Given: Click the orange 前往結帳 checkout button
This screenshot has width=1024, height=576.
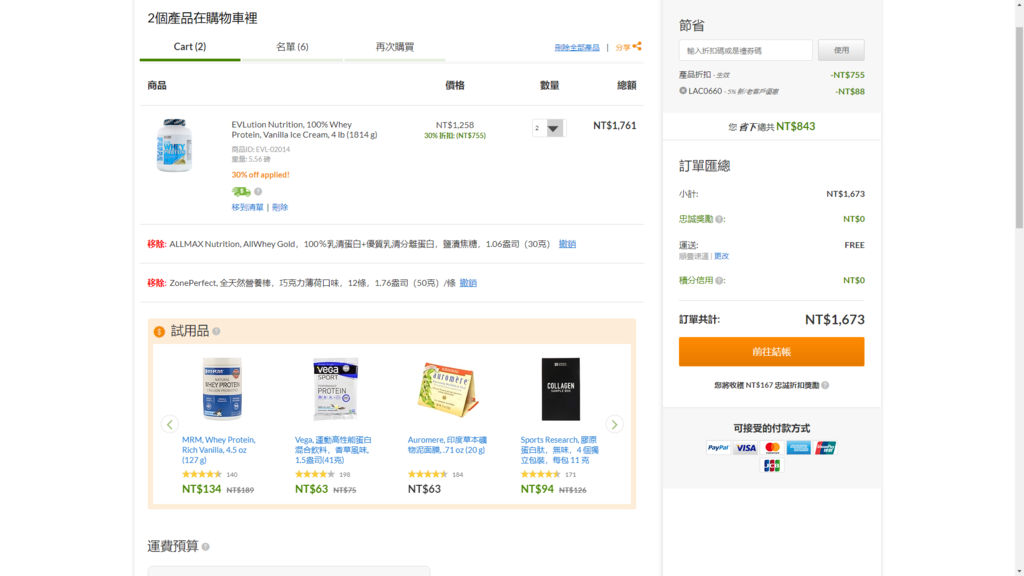Looking at the screenshot, I should [x=771, y=351].
